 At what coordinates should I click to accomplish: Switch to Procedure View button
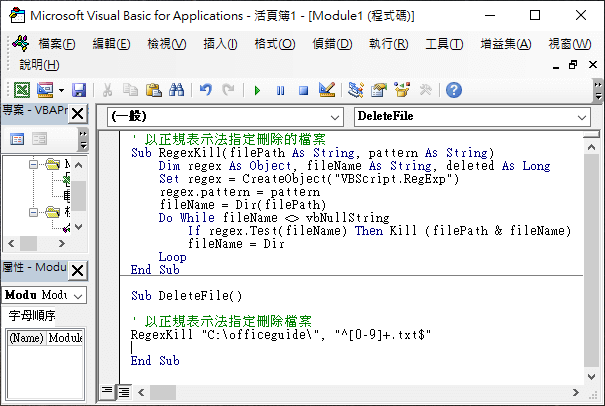(107, 392)
